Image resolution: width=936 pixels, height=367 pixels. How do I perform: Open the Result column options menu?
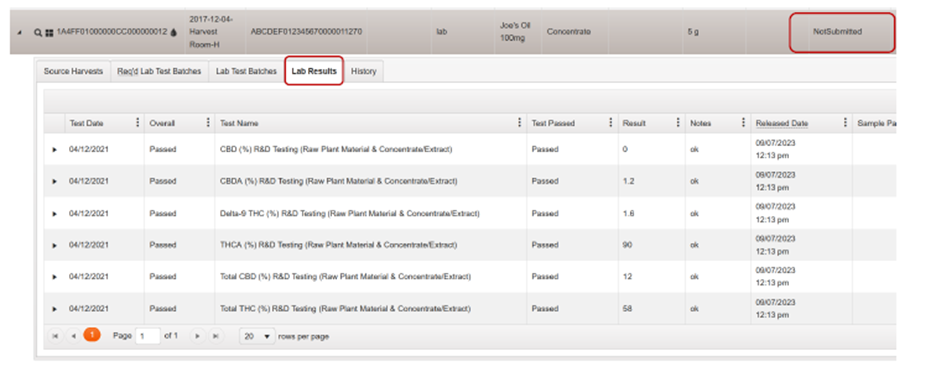[678, 123]
